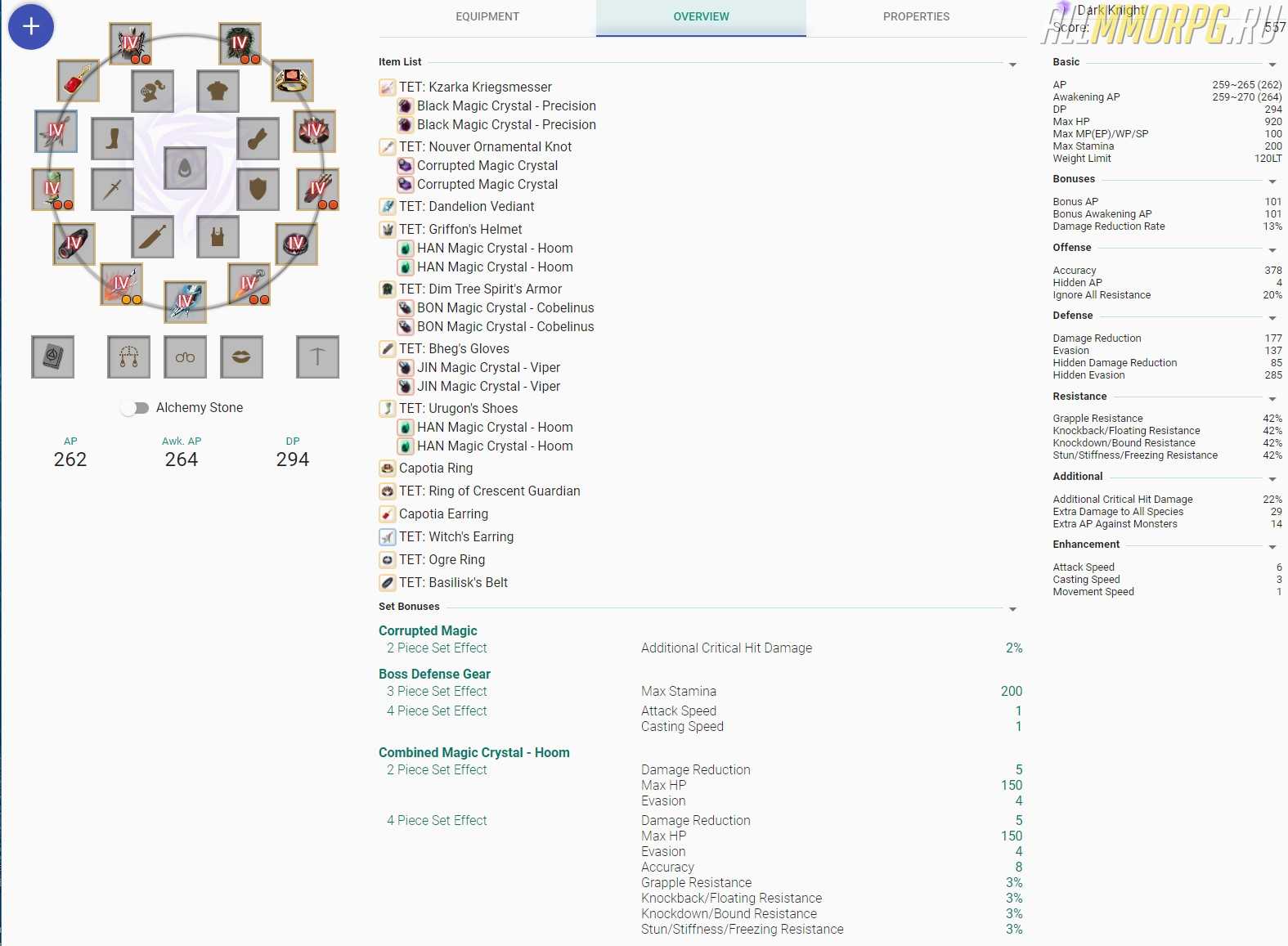Click the Capotia Ring list entry

[x=435, y=468]
